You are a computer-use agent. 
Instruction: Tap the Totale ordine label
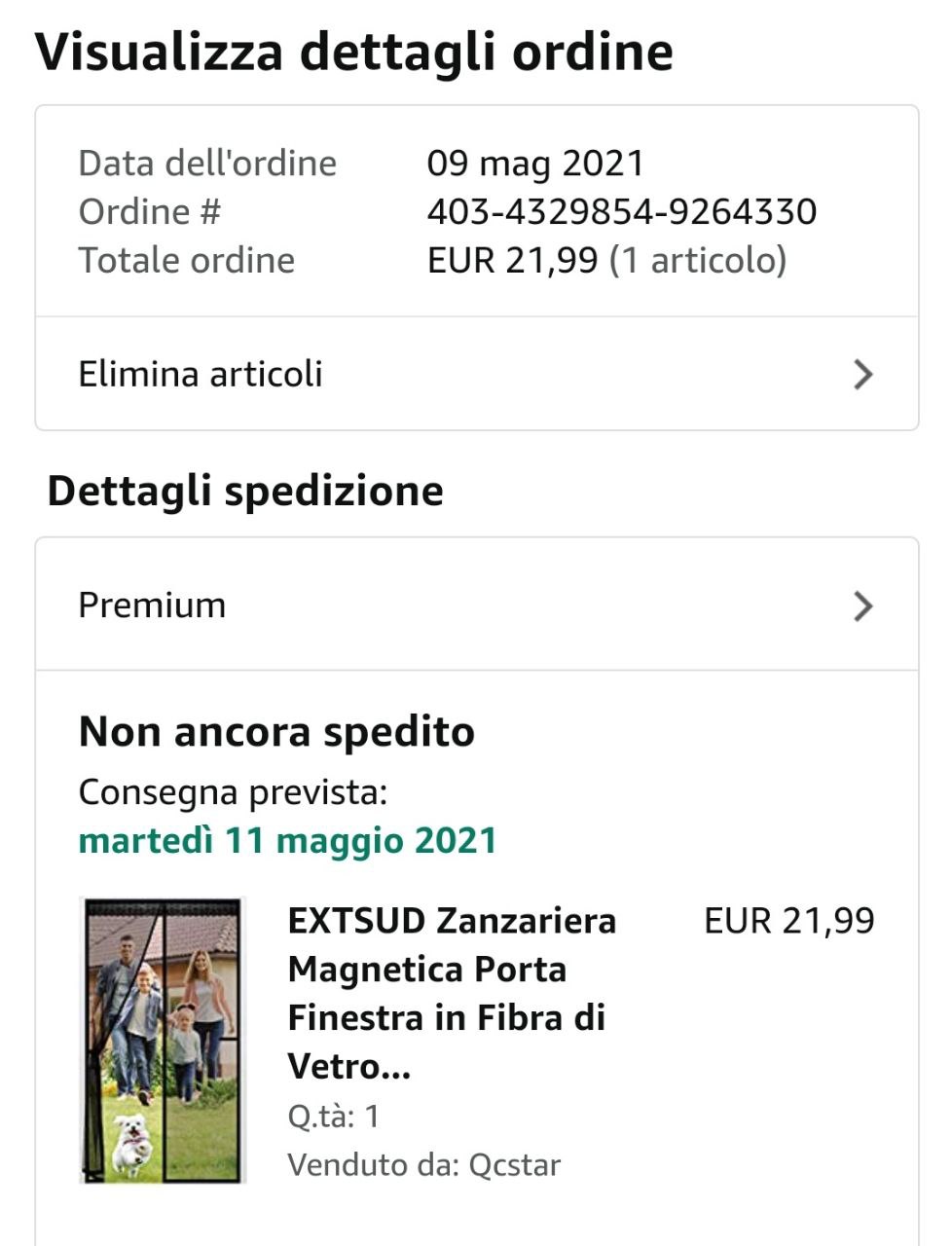186,260
